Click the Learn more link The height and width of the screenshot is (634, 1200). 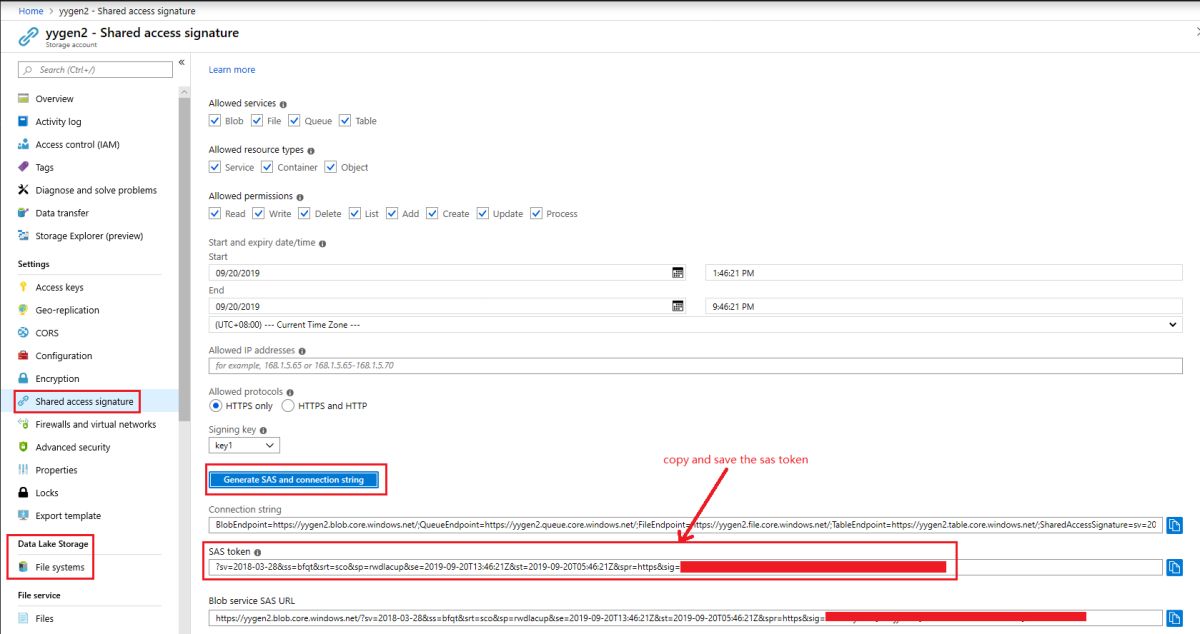tap(232, 70)
